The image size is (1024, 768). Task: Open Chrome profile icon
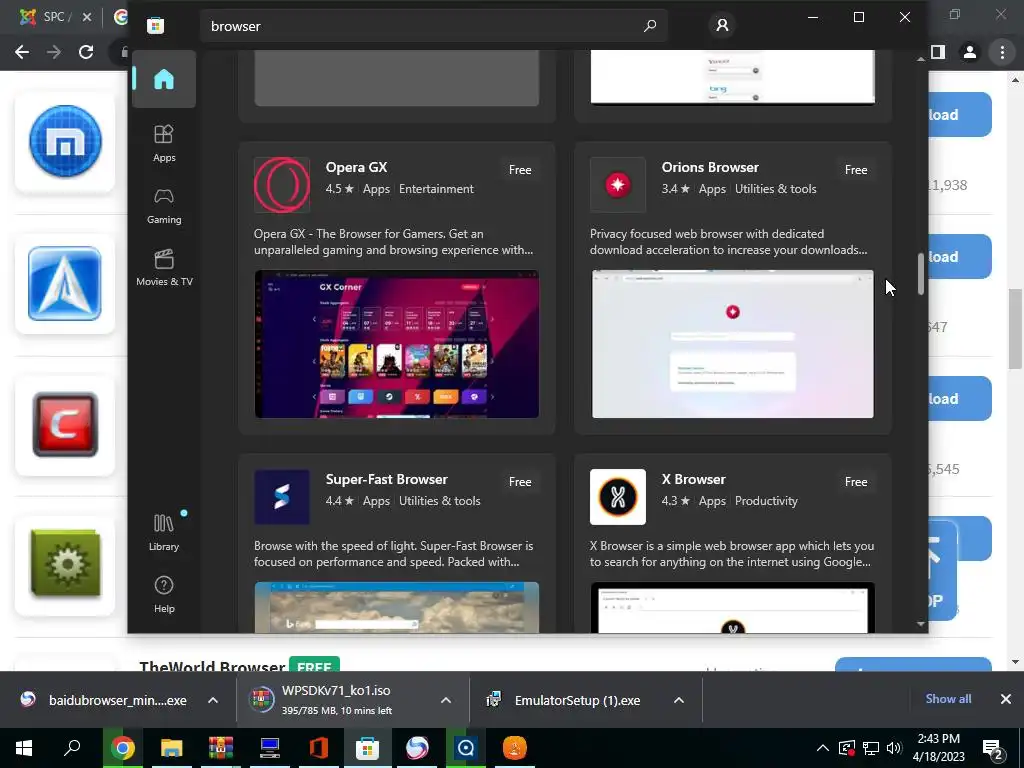tap(970, 52)
